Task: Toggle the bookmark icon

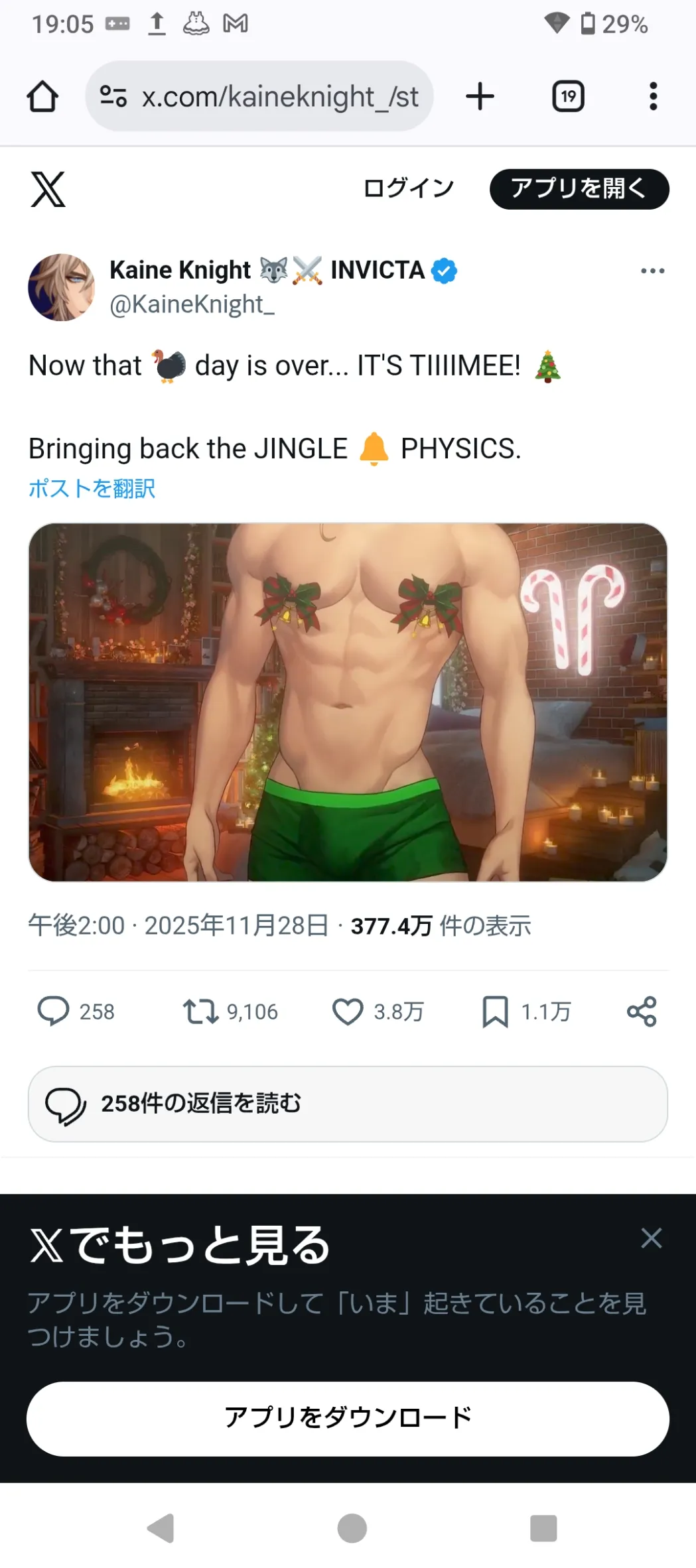Action: [495, 1012]
